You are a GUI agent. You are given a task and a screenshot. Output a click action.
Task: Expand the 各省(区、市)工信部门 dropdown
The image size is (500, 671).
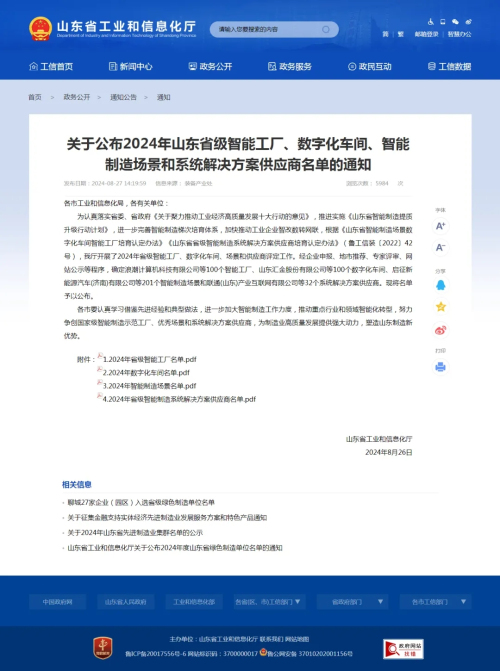(268, 602)
